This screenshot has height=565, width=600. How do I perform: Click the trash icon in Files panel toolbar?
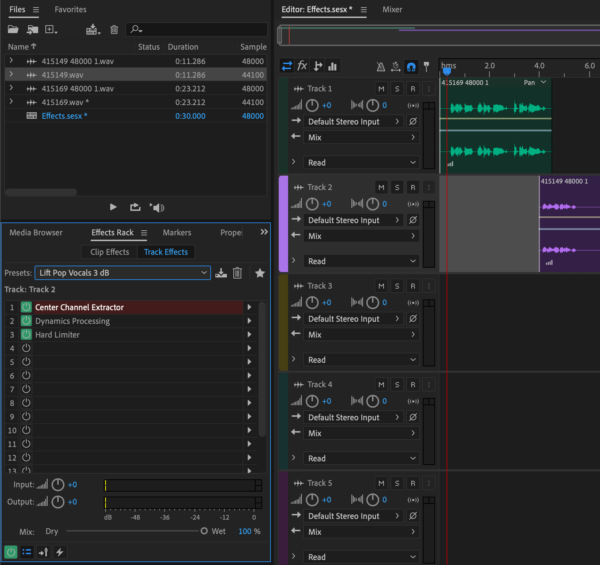[114, 29]
